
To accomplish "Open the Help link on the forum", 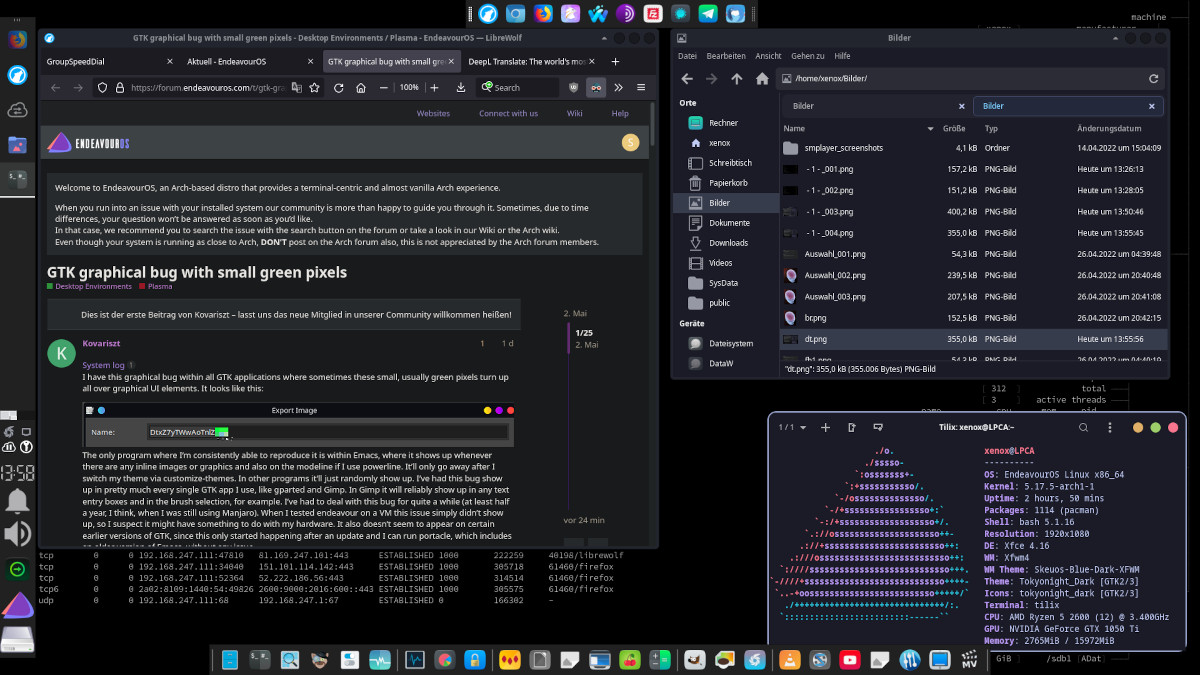I will 620,113.
